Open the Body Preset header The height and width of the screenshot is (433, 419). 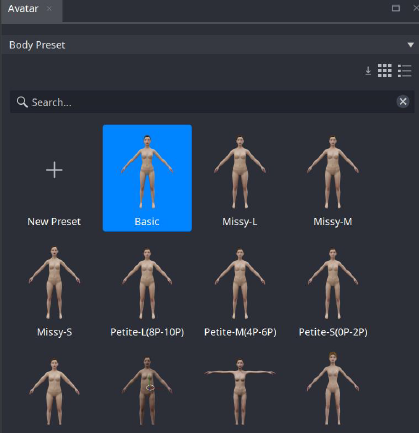[x=209, y=45]
